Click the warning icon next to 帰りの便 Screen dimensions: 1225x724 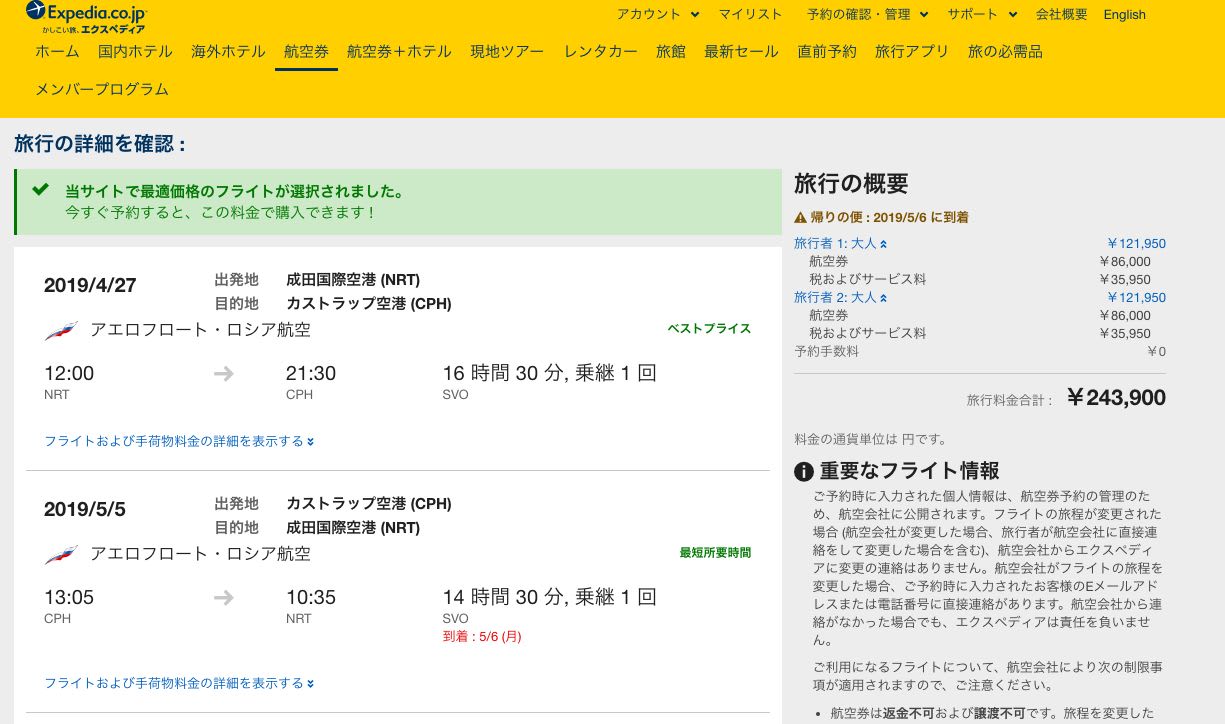(800, 217)
